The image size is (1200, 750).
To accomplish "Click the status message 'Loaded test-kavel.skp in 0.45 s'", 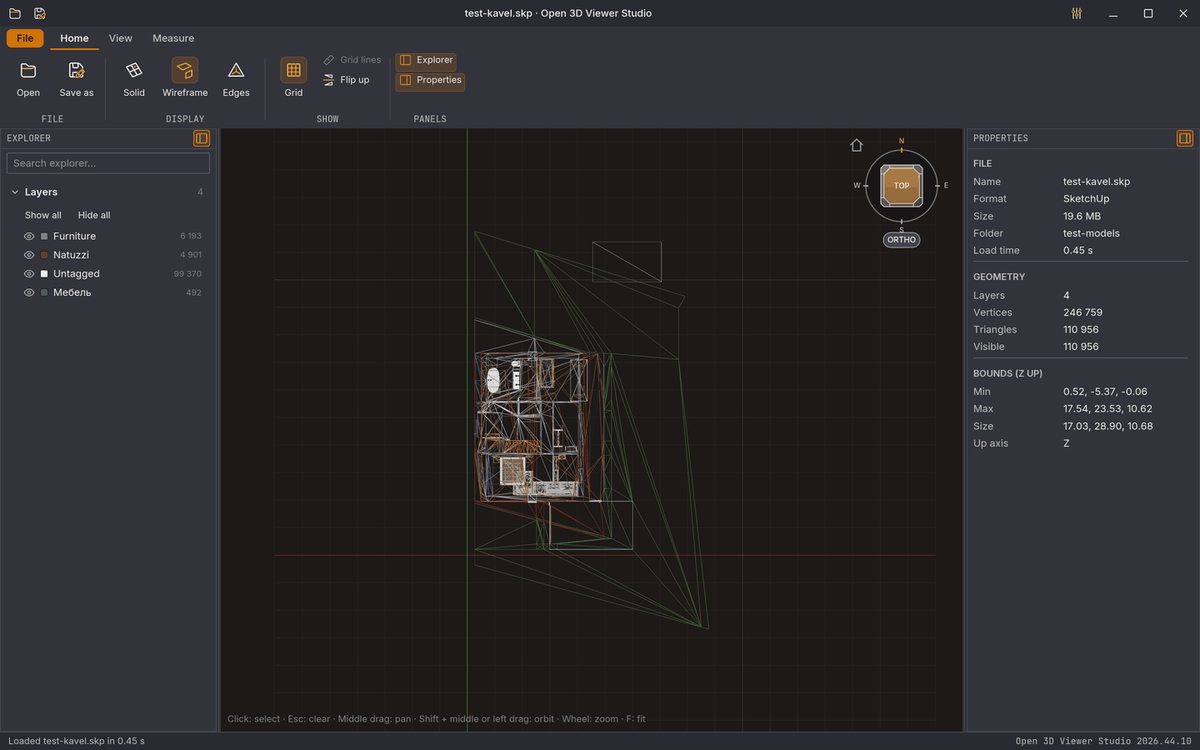I will pyautogui.click(x=76, y=741).
